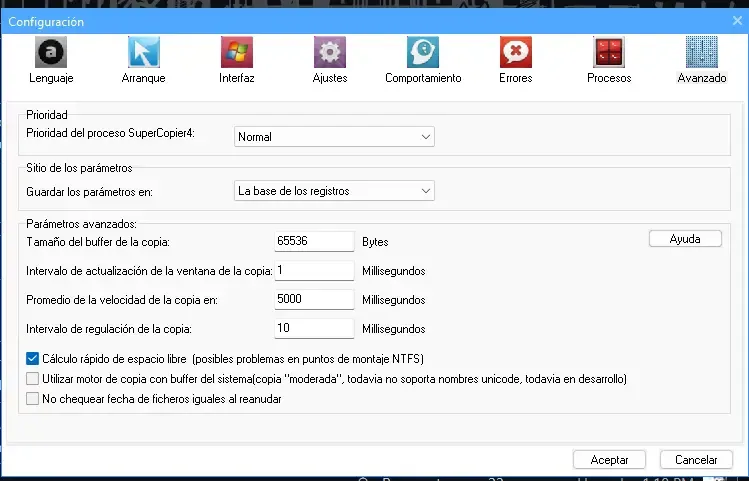The height and width of the screenshot is (481, 749).
Task: Click the Prioridad group title
Action: (x=47, y=115)
